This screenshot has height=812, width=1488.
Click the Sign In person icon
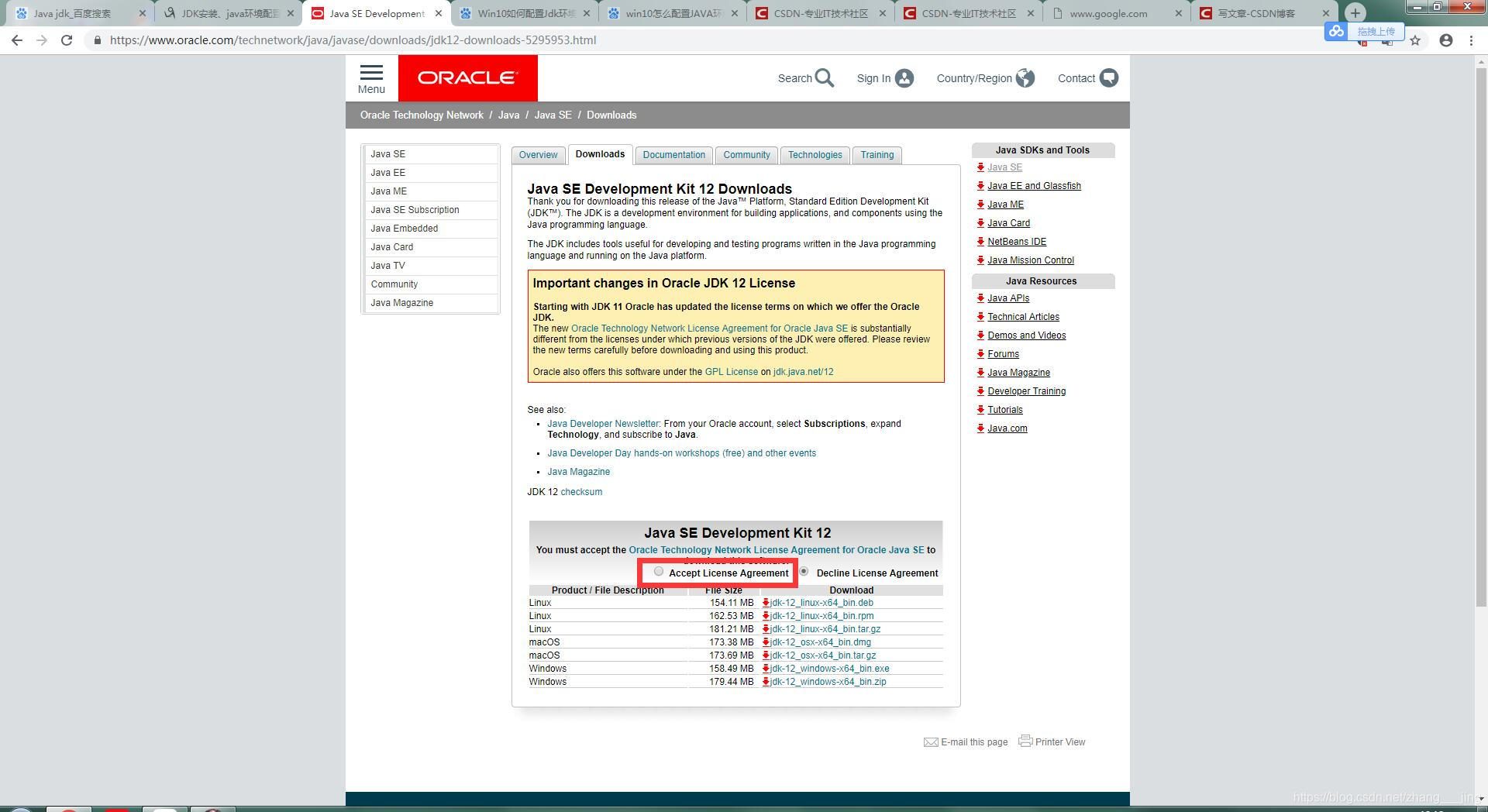click(904, 78)
